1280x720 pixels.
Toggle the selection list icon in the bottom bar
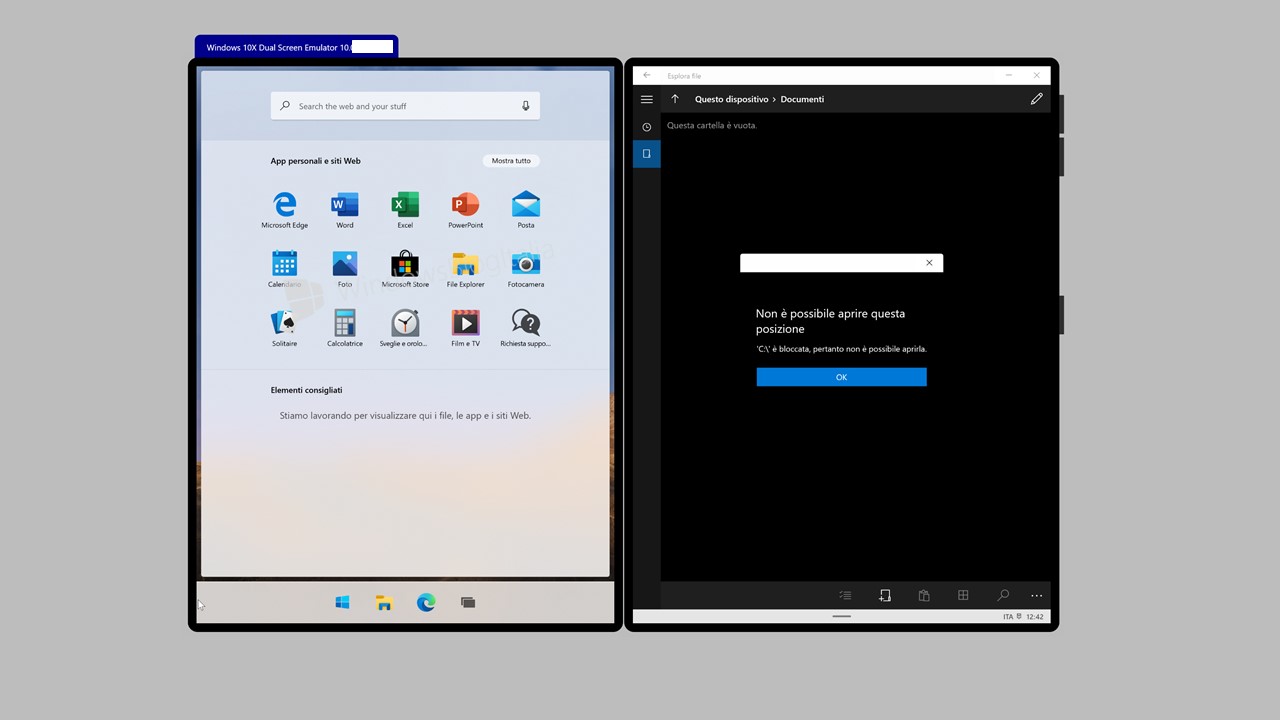pos(846,595)
